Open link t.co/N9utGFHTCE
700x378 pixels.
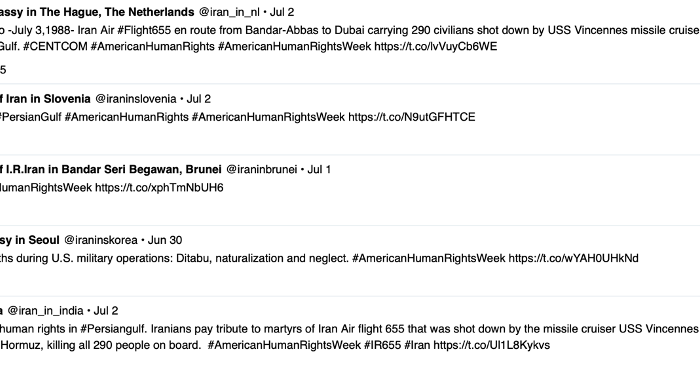(x=412, y=117)
